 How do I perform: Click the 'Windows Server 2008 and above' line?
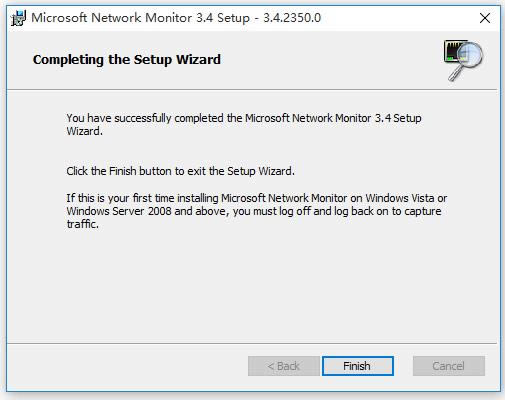pos(254,211)
